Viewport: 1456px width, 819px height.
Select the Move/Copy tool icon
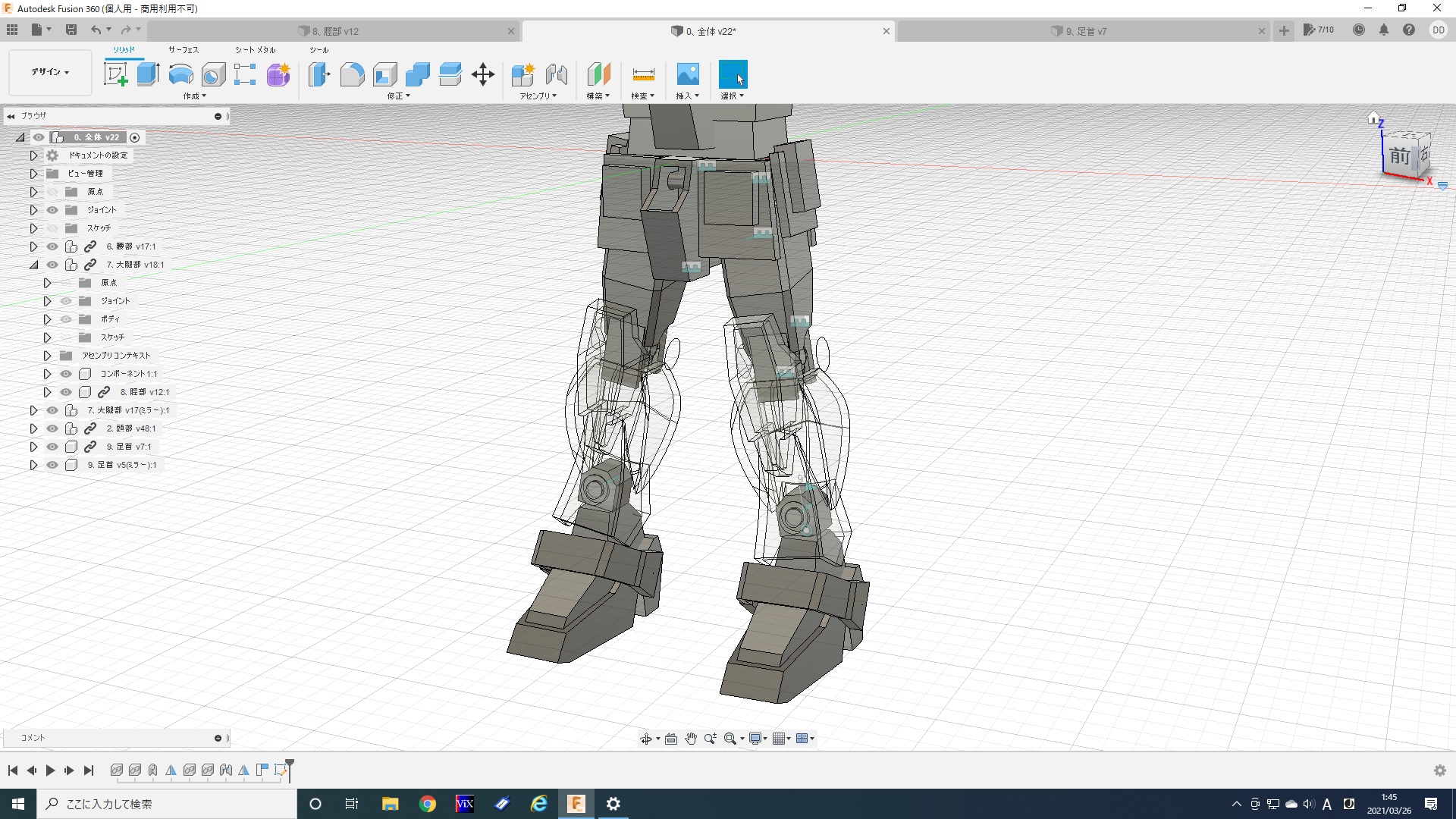(482, 74)
